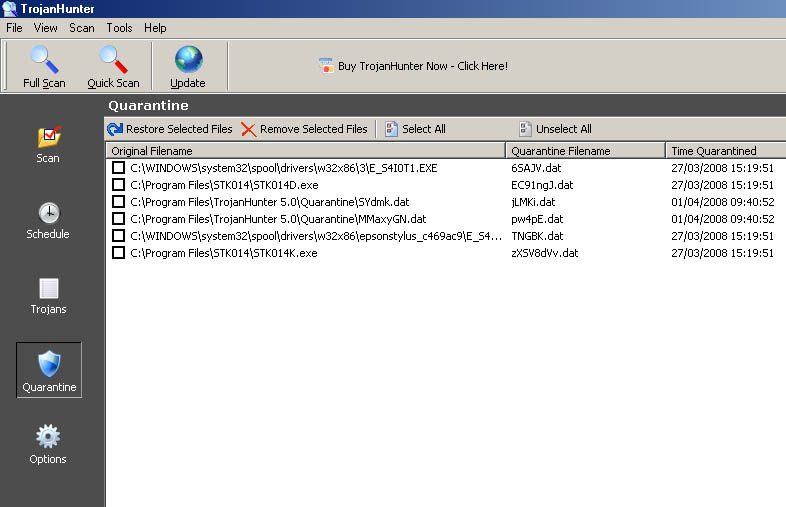Click the Select All document icon
The width and height of the screenshot is (786, 507).
pos(391,129)
